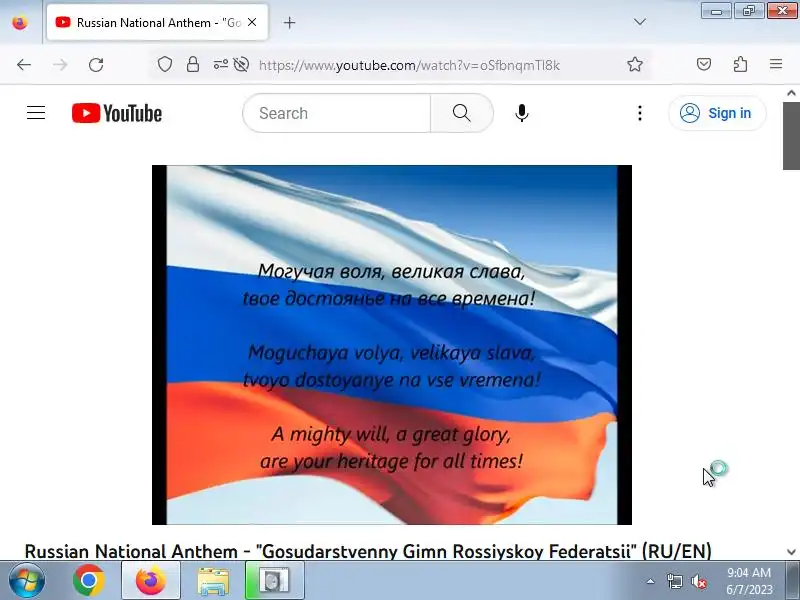Open the YouTube guide hamburger menu
The height and width of the screenshot is (600, 800).
click(x=36, y=113)
